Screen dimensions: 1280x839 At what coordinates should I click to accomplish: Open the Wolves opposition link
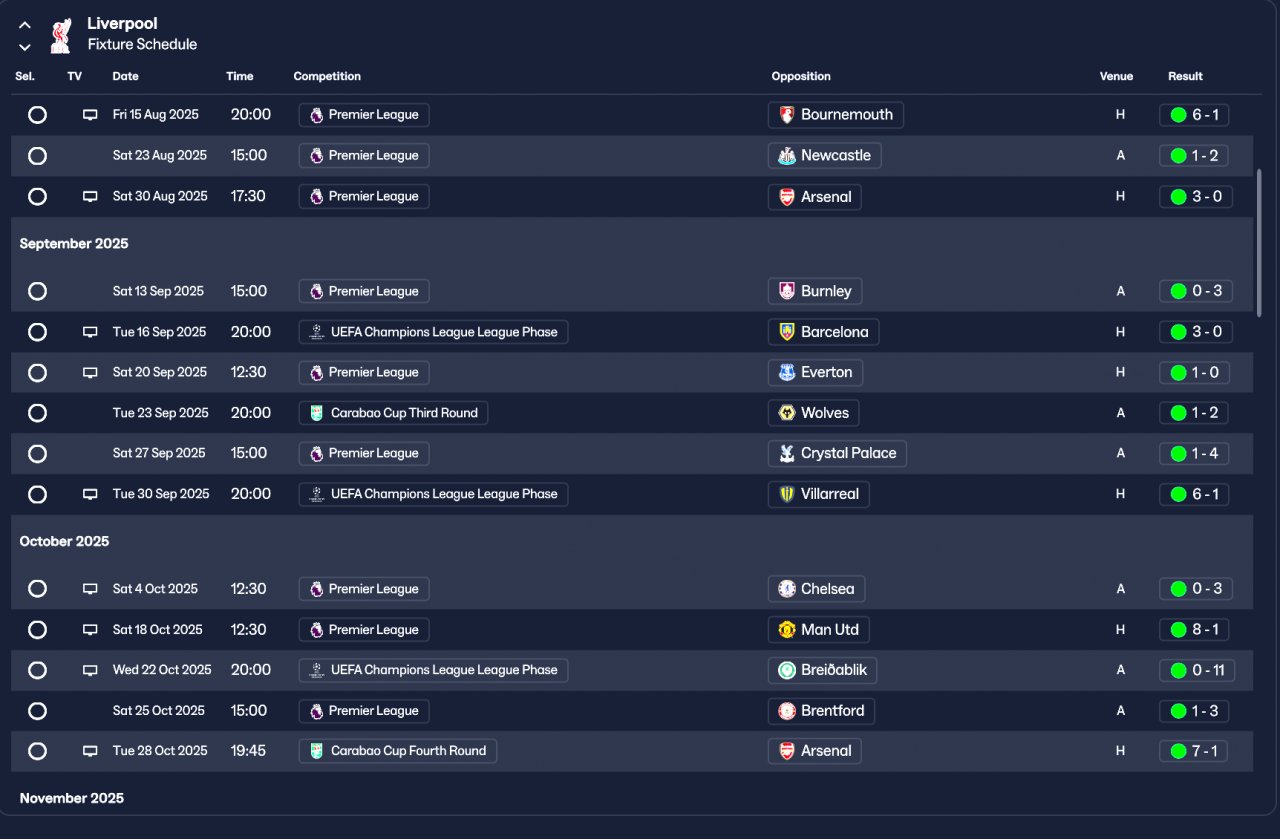[x=824, y=413]
